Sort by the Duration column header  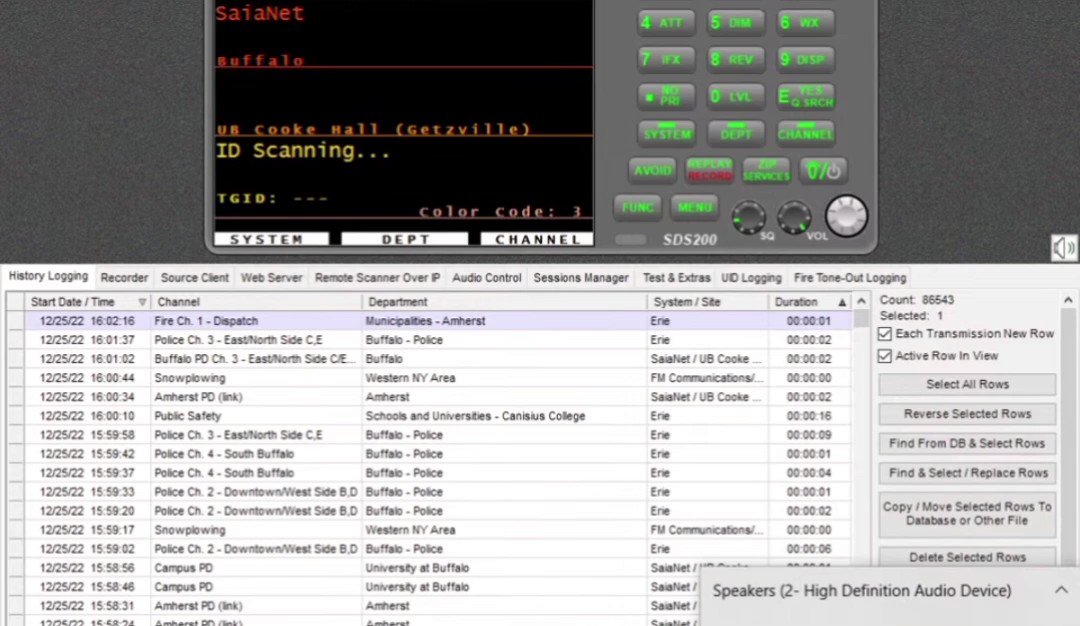[810, 302]
